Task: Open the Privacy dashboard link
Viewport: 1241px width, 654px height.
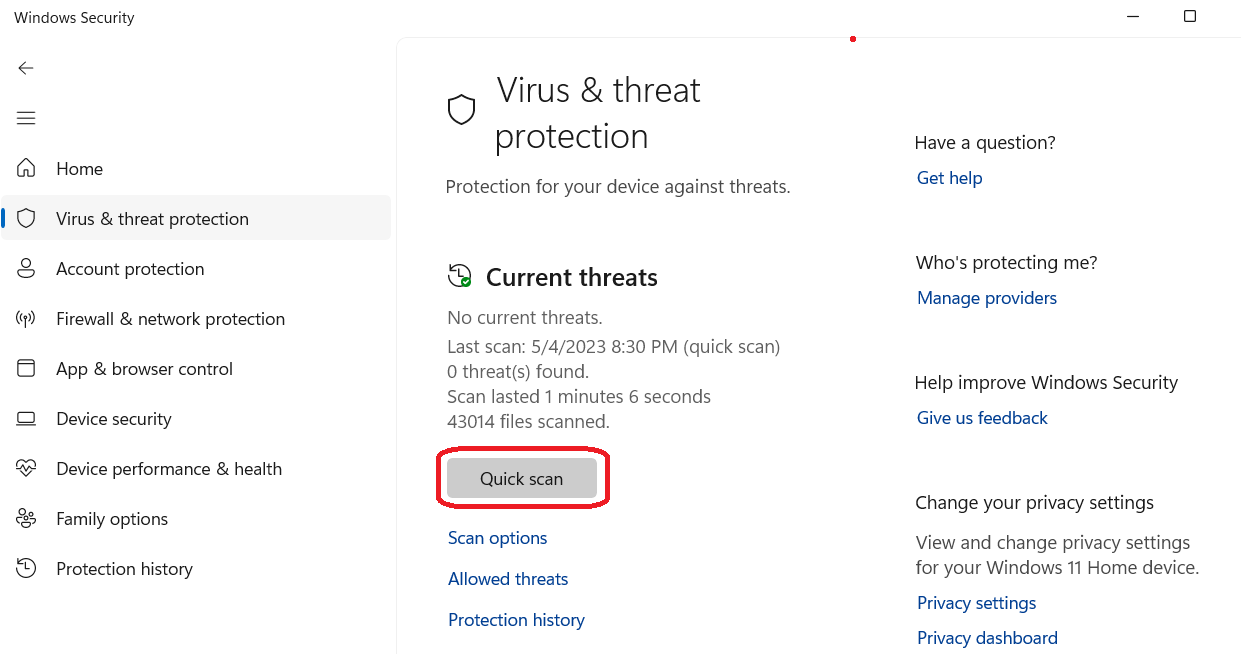Action: point(987,638)
